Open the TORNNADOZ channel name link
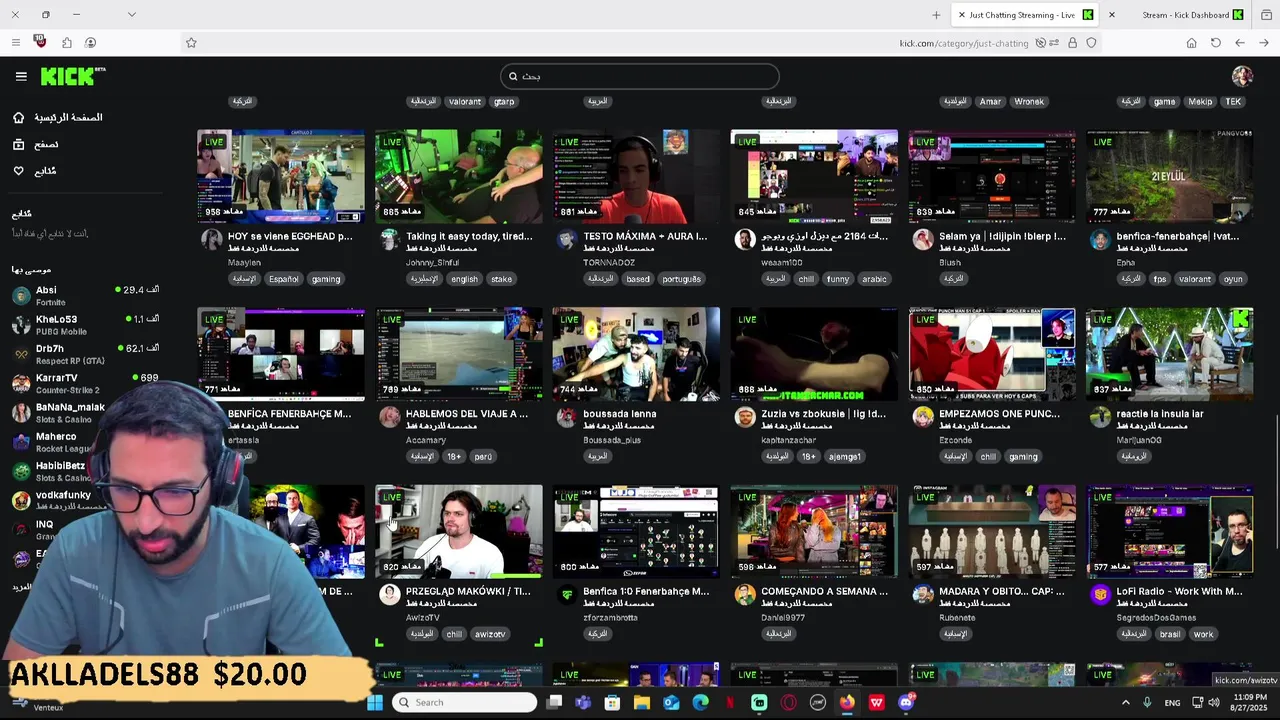The width and height of the screenshot is (1280, 720). tap(609, 263)
